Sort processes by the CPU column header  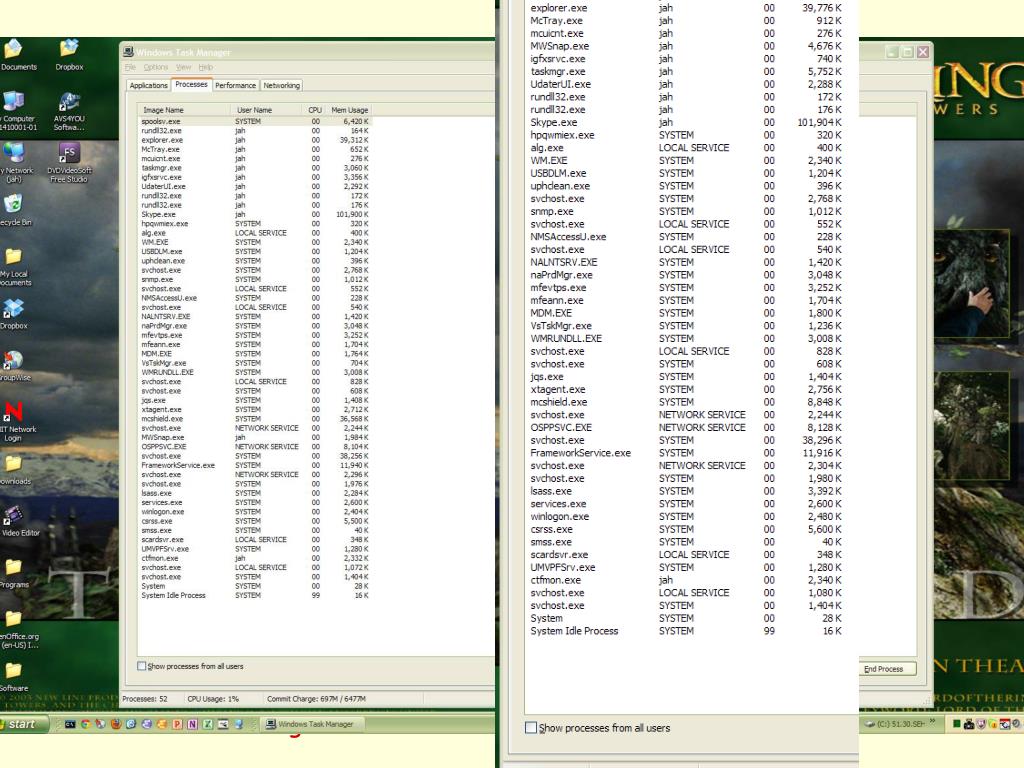click(x=314, y=110)
